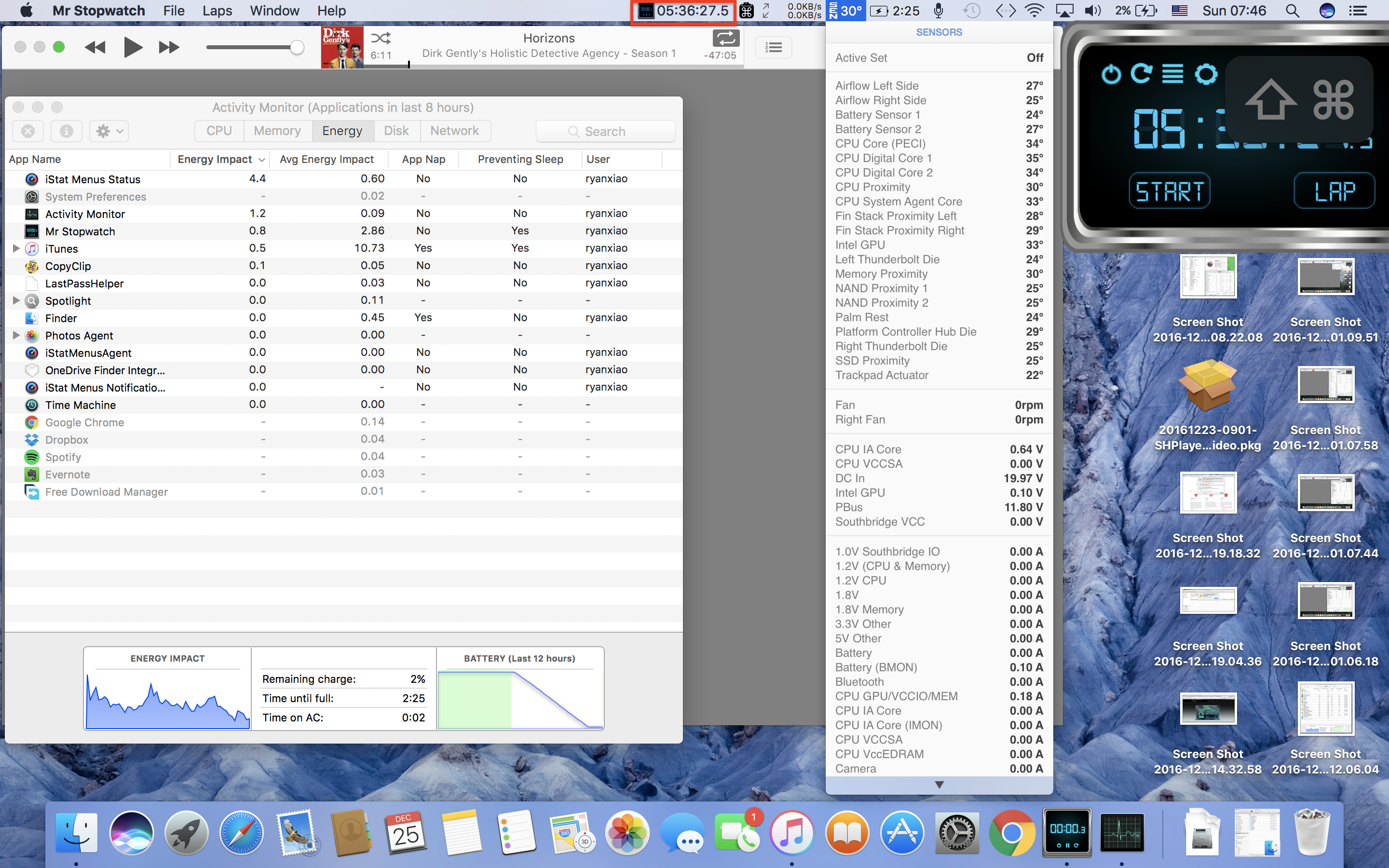The width and height of the screenshot is (1389, 868).
Task: Adjust the iTunes volume slider
Action: [x=255, y=47]
